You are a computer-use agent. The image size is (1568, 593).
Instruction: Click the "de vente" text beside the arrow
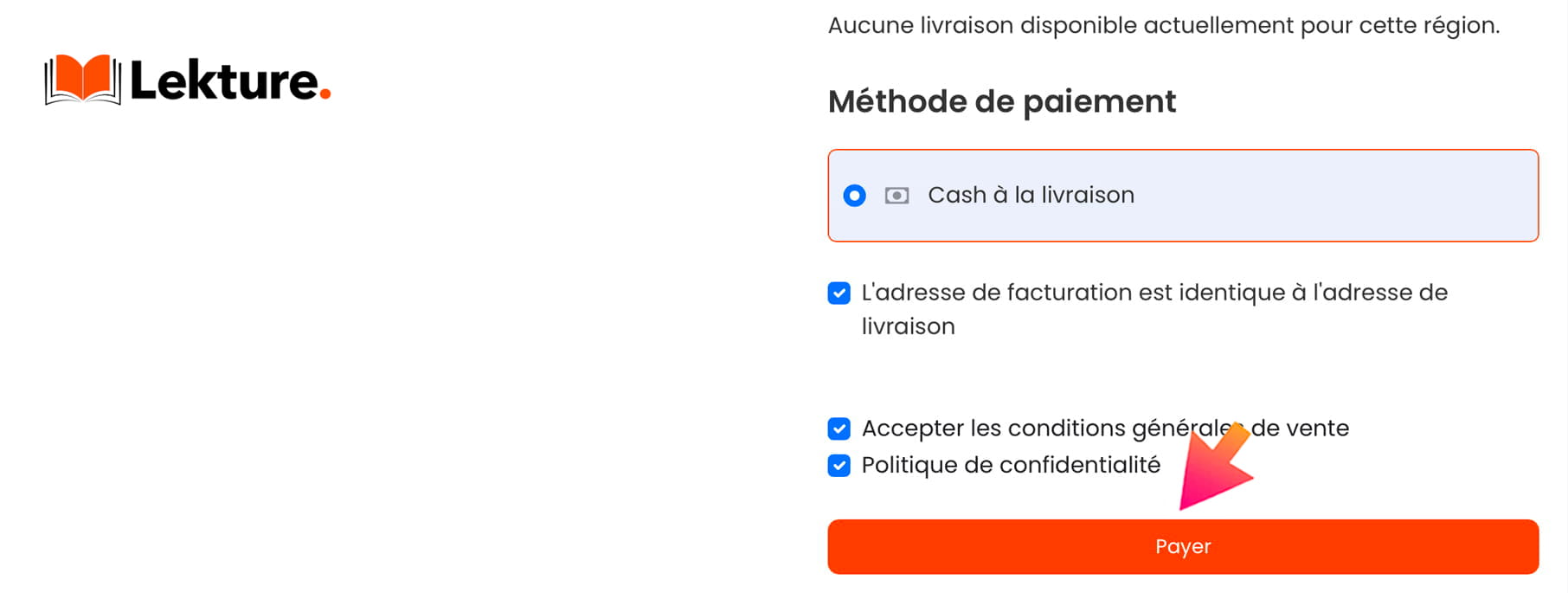1301,429
